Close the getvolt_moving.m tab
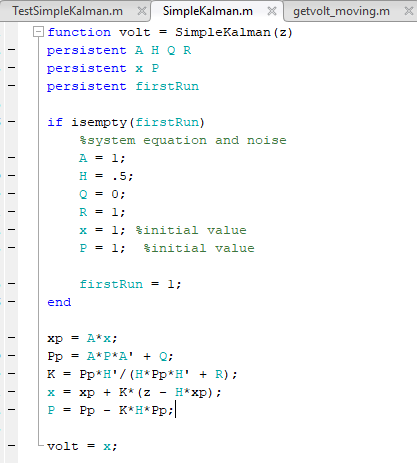Image resolution: width=417 pixels, height=463 pixels. (x=409, y=11)
